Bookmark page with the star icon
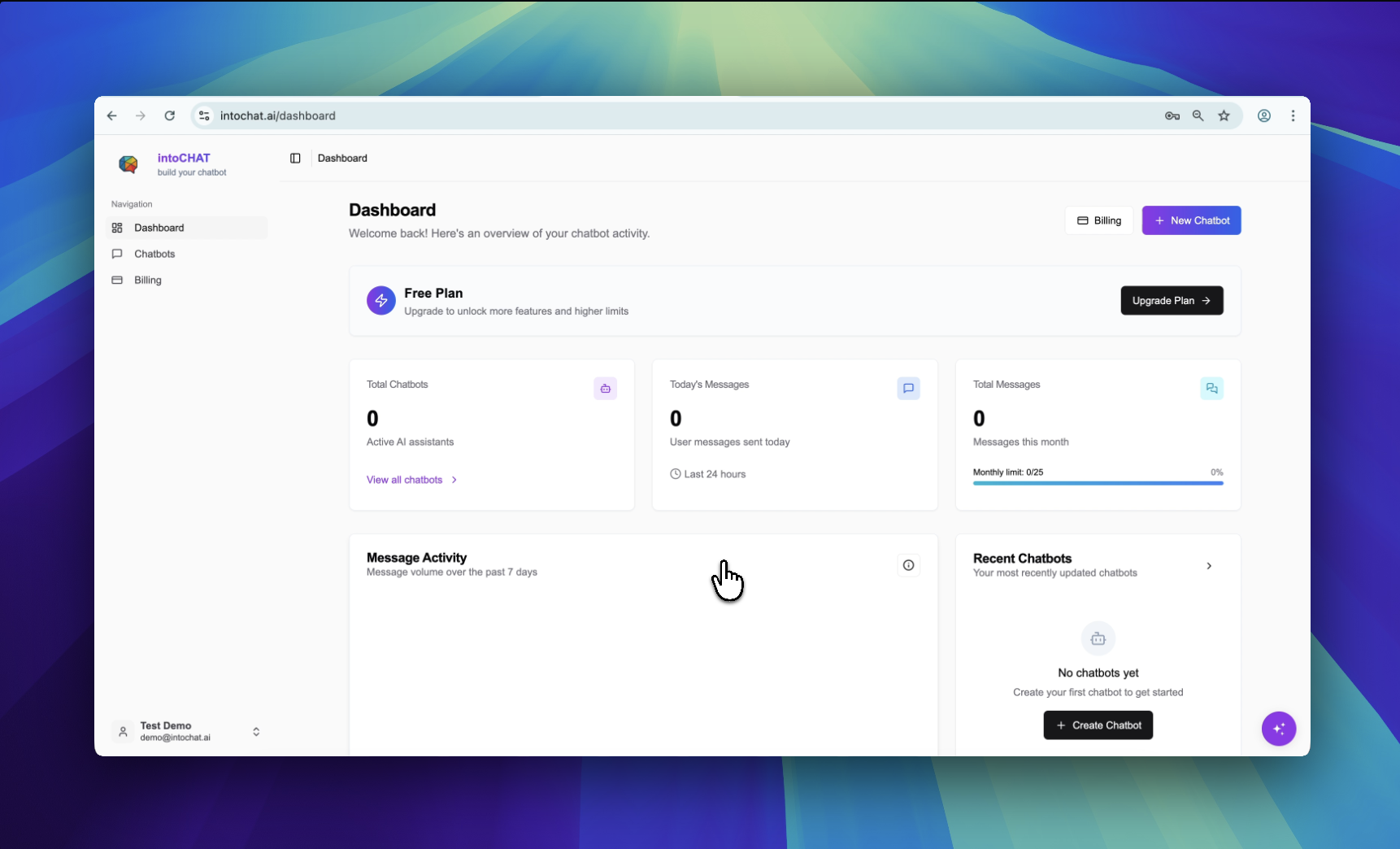This screenshot has width=1400, height=849. pyautogui.click(x=1224, y=116)
